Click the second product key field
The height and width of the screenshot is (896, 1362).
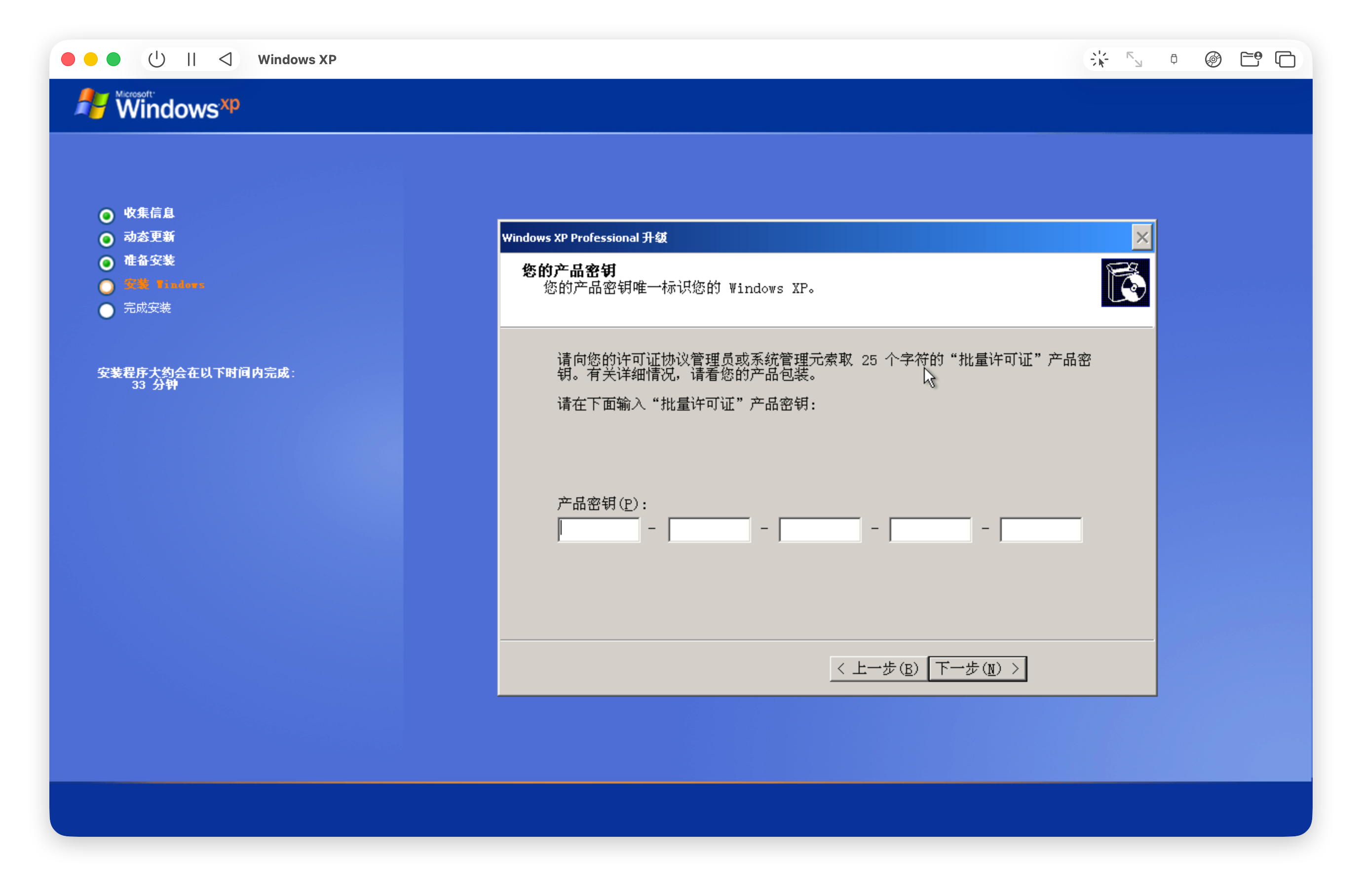tap(709, 529)
